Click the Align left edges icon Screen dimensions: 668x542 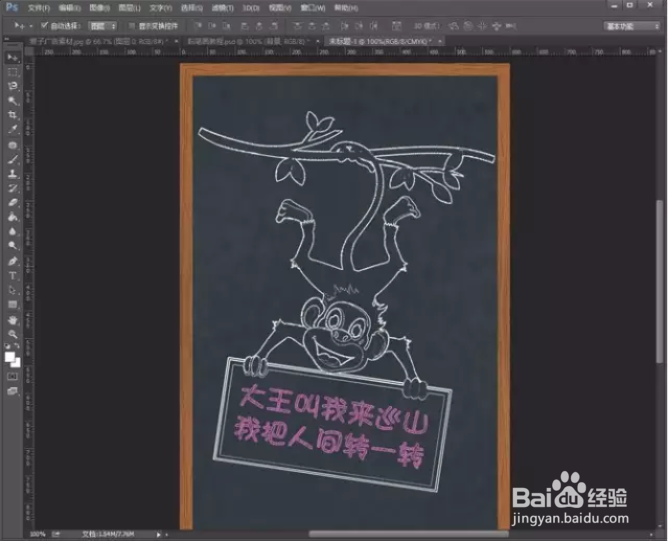point(245,26)
